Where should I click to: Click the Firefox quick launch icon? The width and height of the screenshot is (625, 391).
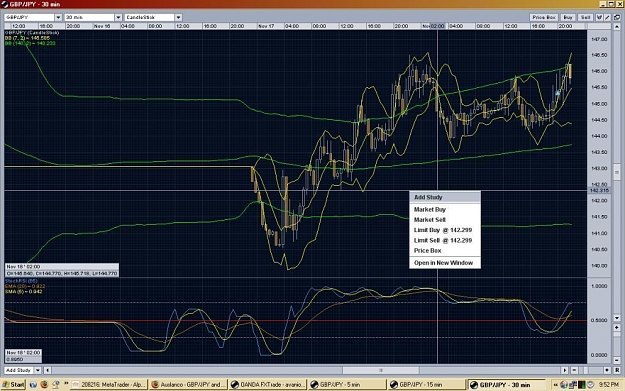[44, 385]
